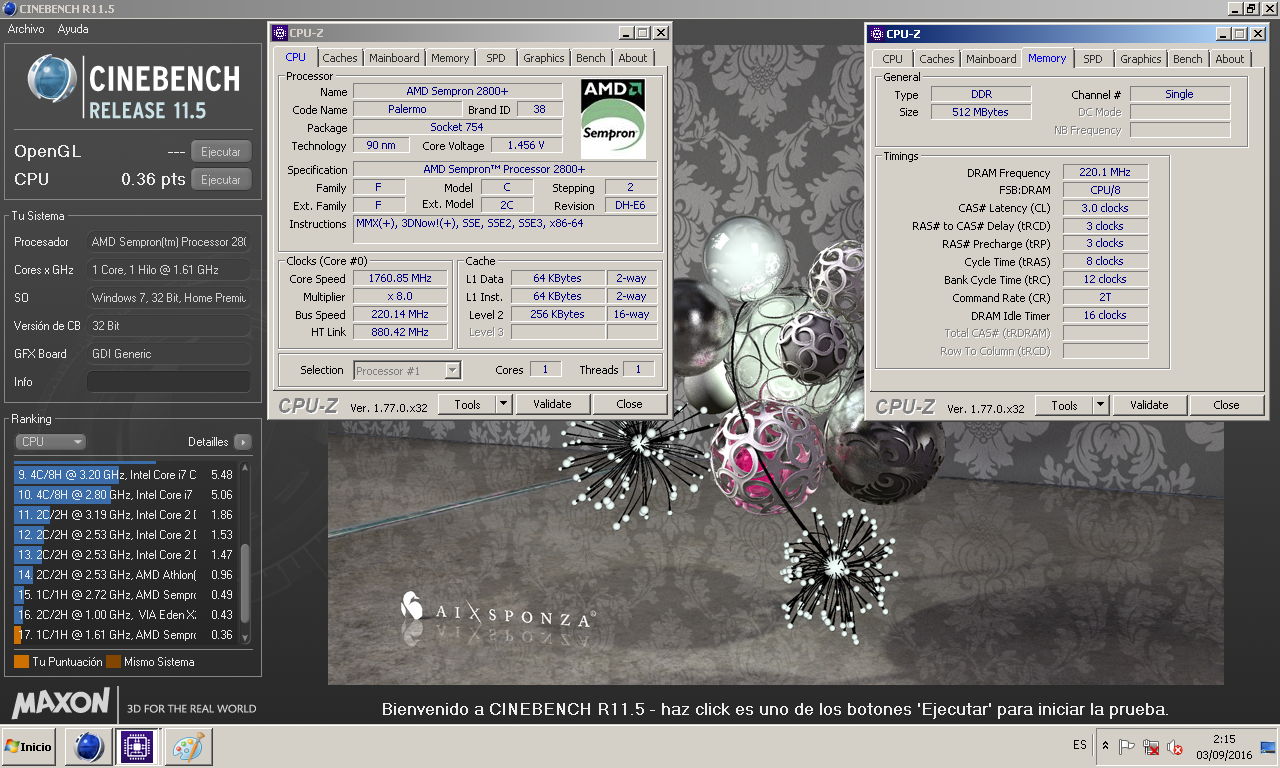Switch to CPU tab in right CPU-Z
1280x768 pixels.
893,59
